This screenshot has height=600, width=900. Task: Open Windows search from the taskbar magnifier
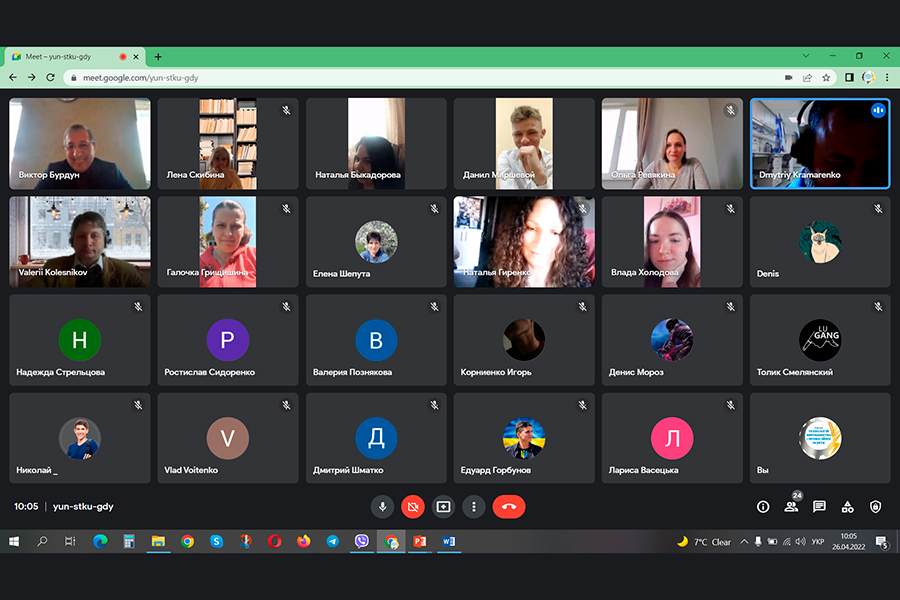42,541
